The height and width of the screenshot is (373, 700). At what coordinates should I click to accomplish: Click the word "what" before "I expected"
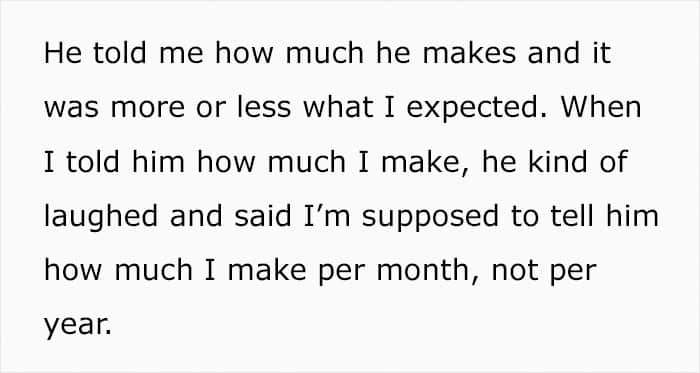[338, 107]
